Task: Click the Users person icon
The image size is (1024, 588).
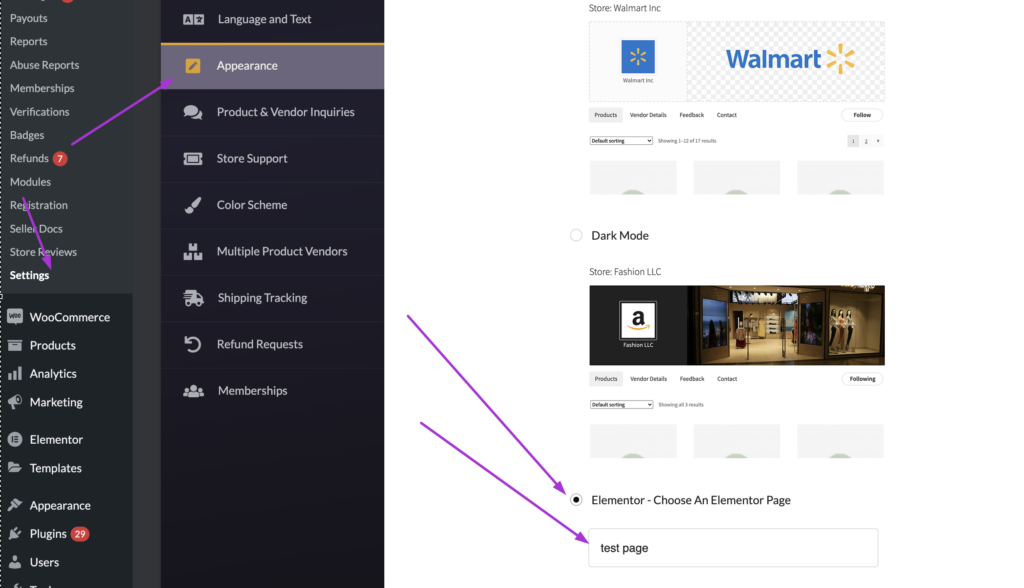Action: [15, 562]
